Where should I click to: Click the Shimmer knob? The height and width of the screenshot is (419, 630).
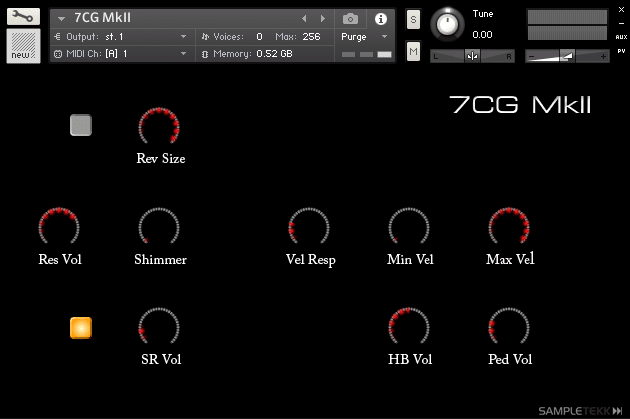159,227
